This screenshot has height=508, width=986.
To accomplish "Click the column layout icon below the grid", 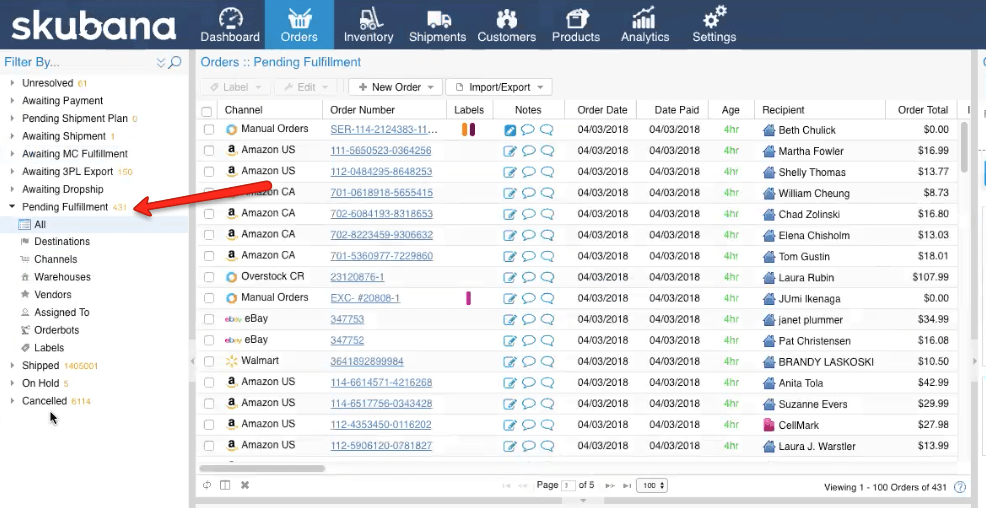I will pos(225,485).
